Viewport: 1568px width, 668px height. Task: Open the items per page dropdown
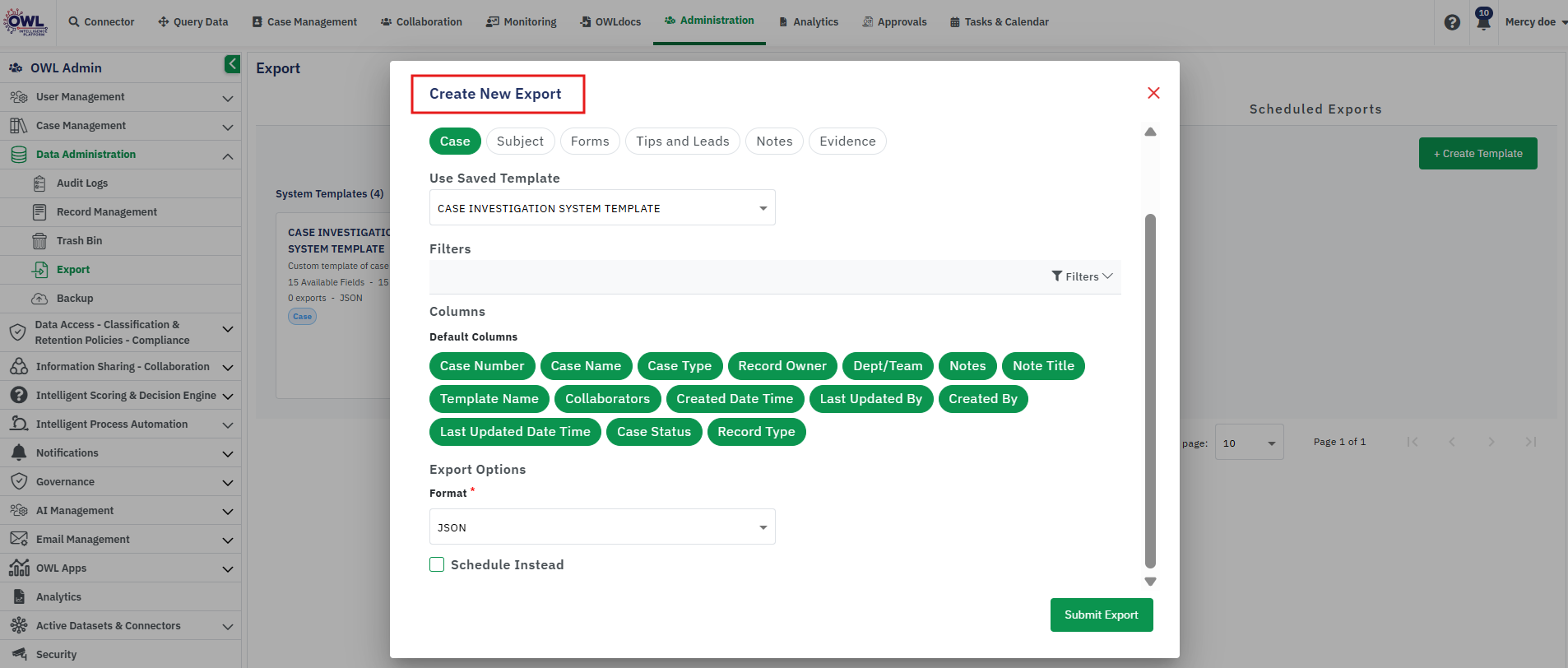(x=1249, y=443)
